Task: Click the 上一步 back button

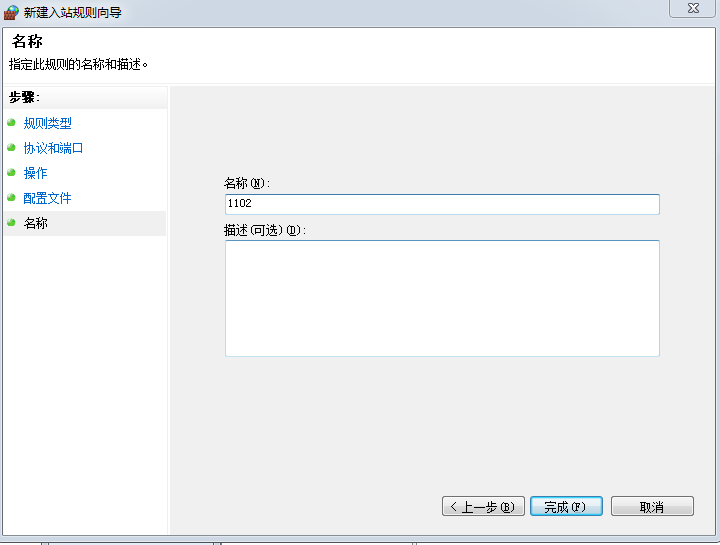Action: click(483, 506)
